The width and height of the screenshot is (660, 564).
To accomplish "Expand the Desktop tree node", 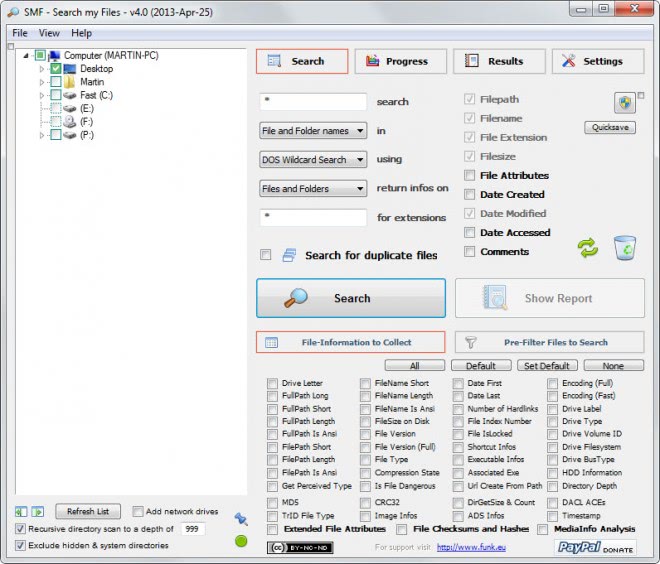I will click(42, 69).
